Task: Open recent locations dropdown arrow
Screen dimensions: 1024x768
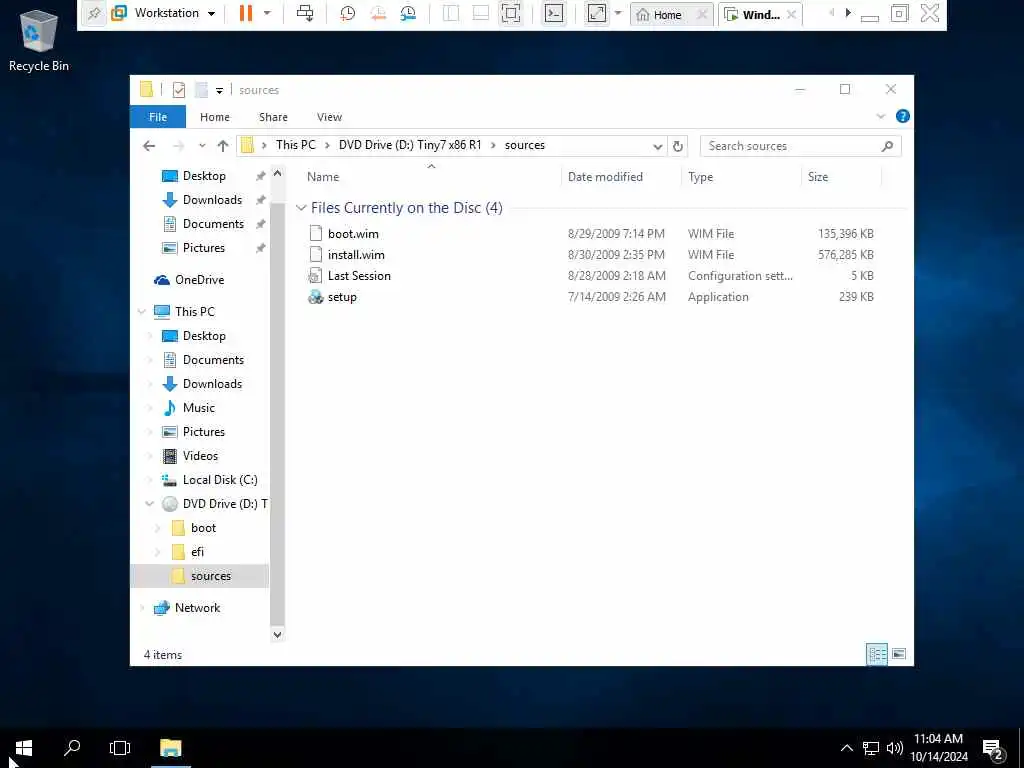Action: click(x=202, y=146)
